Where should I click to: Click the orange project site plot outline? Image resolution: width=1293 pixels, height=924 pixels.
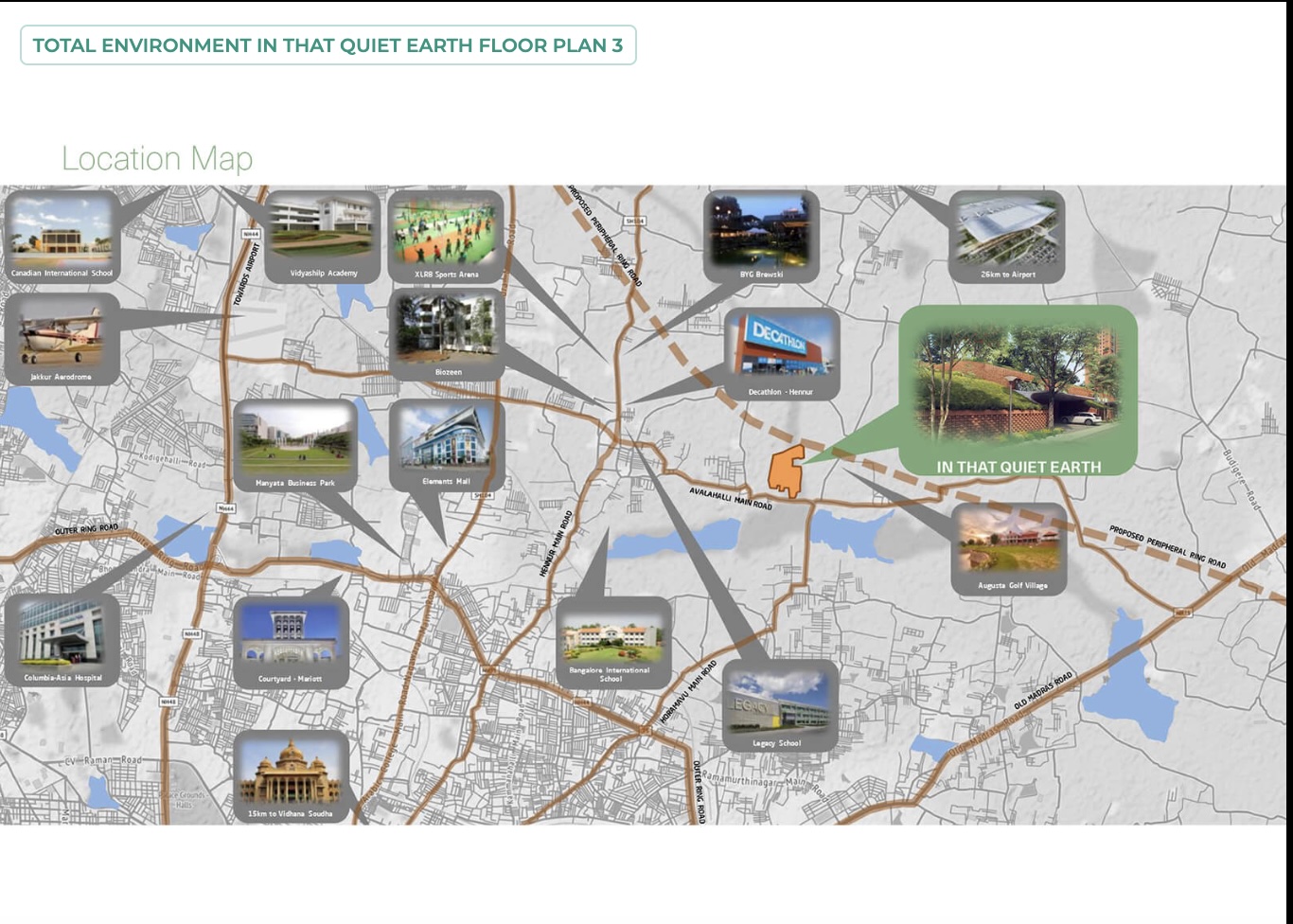pos(788,469)
